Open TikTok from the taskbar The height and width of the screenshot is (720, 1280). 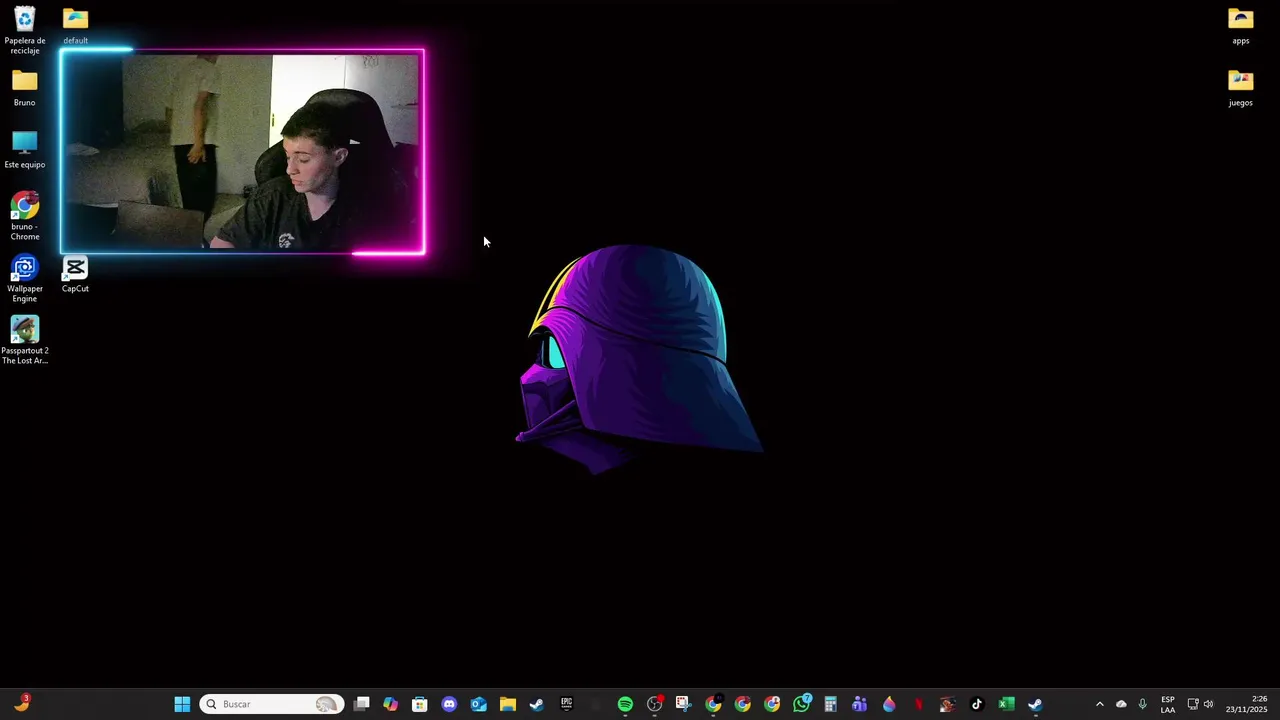tap(977, 704)
